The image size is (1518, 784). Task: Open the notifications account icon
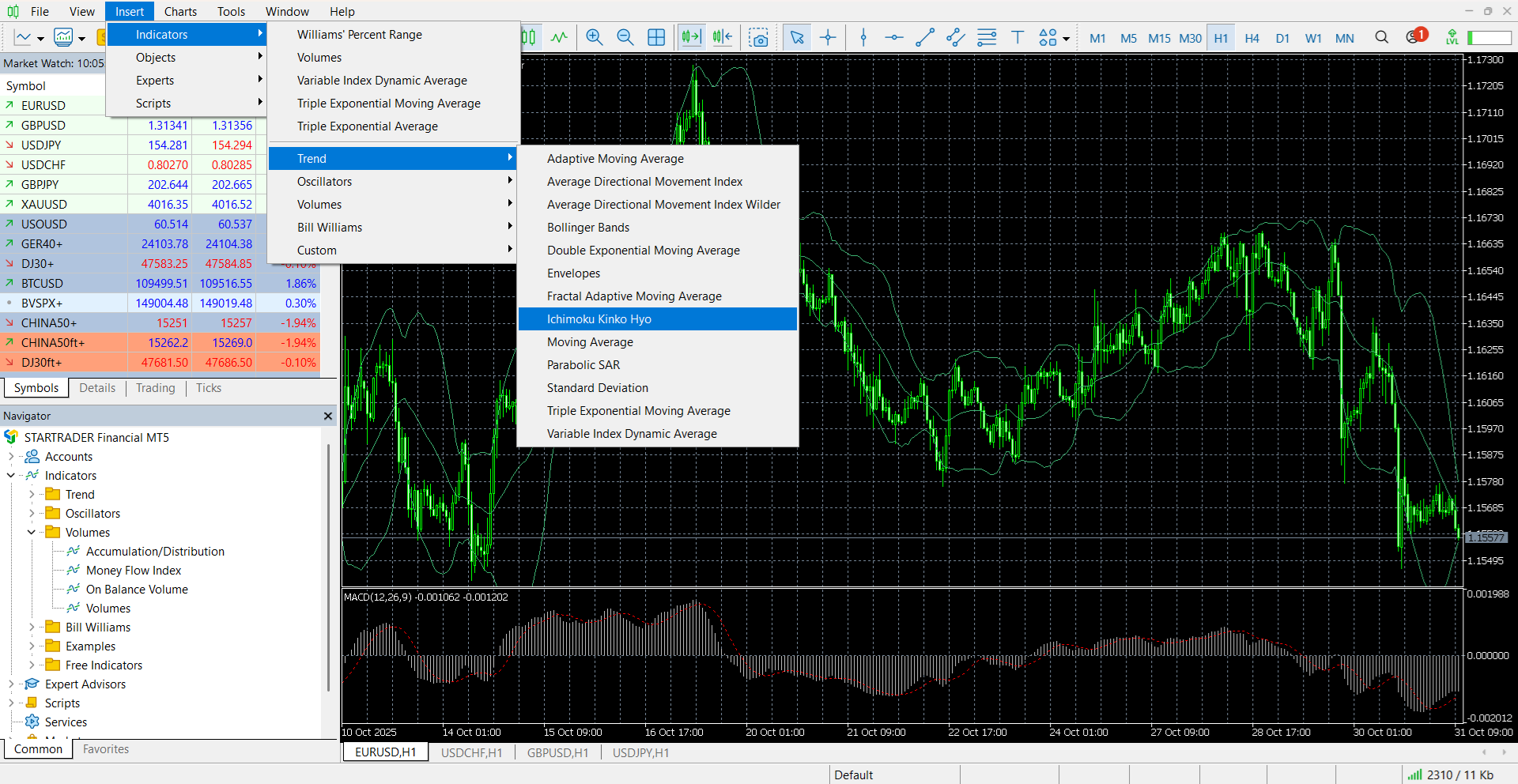click(x=1415, y=36)
